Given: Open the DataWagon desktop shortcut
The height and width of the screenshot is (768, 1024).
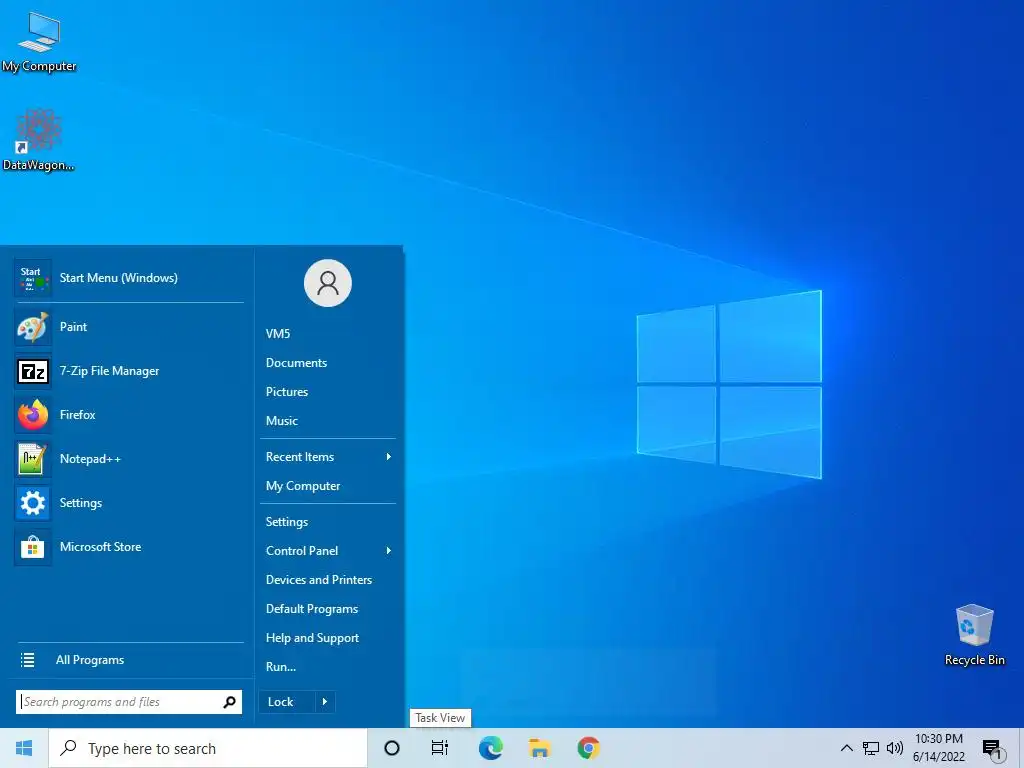Looking at the screenshot, I should [39, 140].
